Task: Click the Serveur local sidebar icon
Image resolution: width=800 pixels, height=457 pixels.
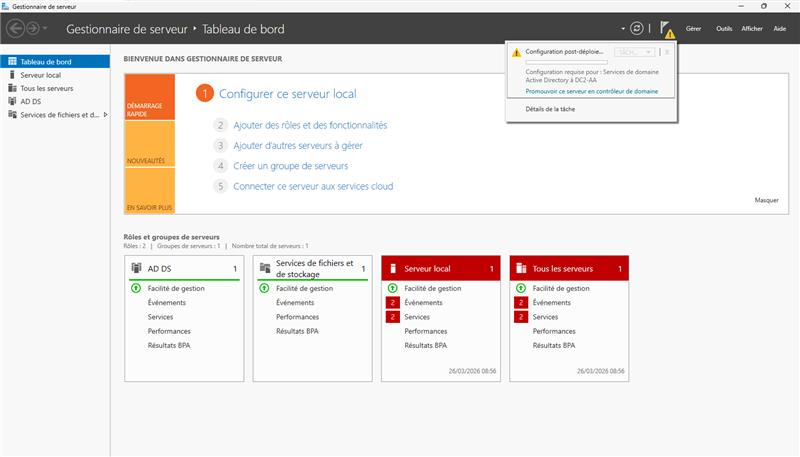Action: pos(12,74)
